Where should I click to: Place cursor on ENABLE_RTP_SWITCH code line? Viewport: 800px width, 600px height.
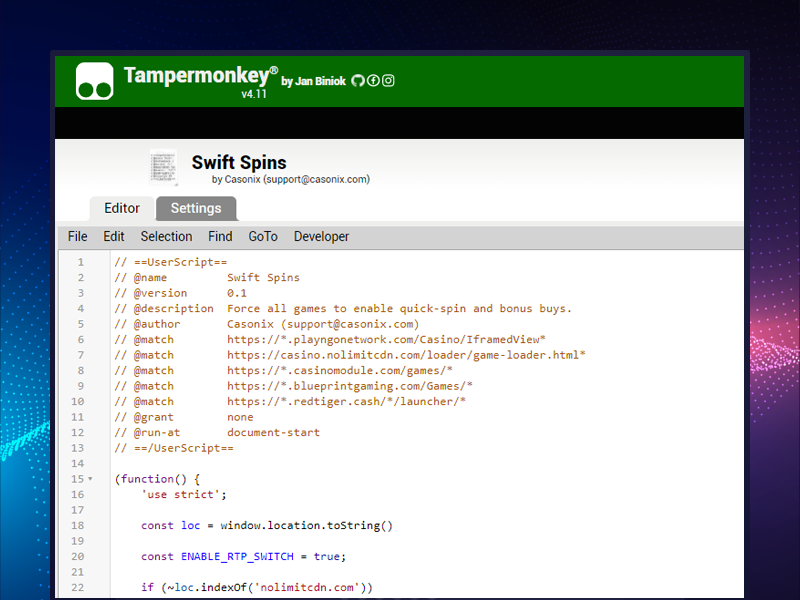243,556
